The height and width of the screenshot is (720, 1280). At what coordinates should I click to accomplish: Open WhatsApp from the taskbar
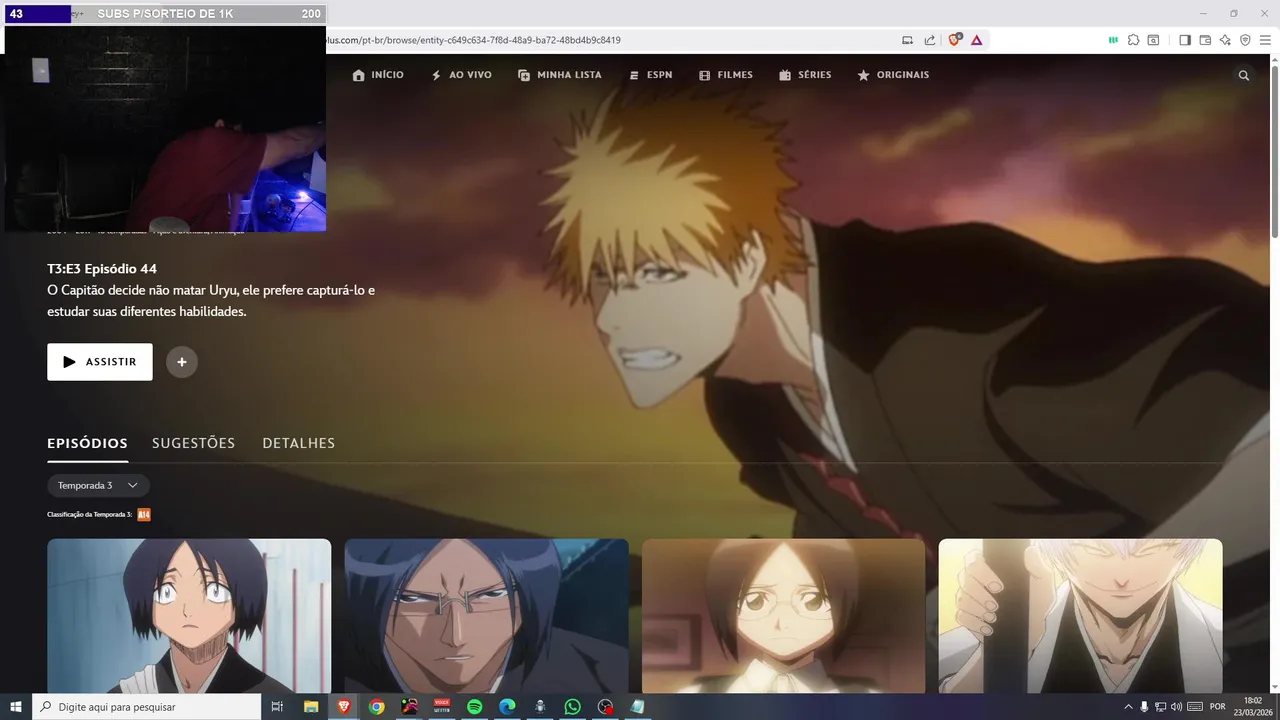pos(572,707)
